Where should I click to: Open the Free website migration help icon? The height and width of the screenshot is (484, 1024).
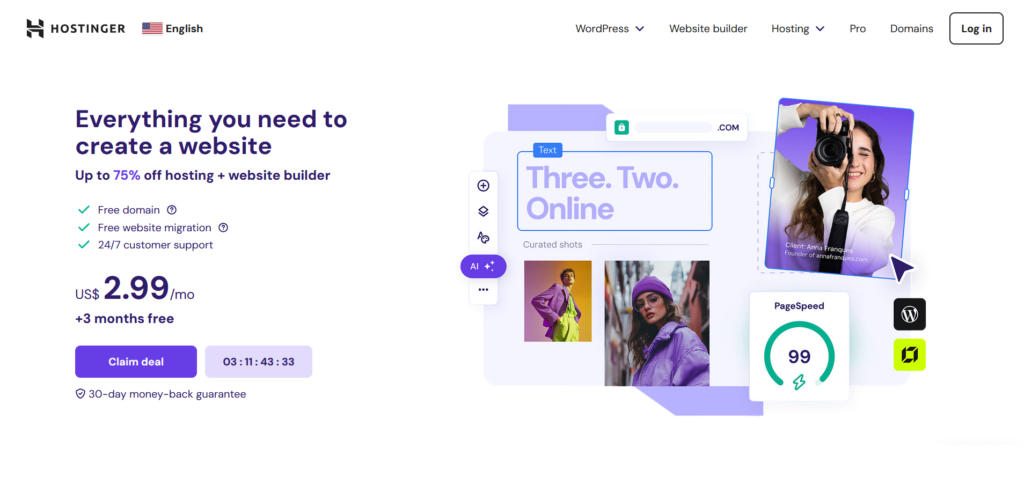pyautogui.click(x=223, y=227)
